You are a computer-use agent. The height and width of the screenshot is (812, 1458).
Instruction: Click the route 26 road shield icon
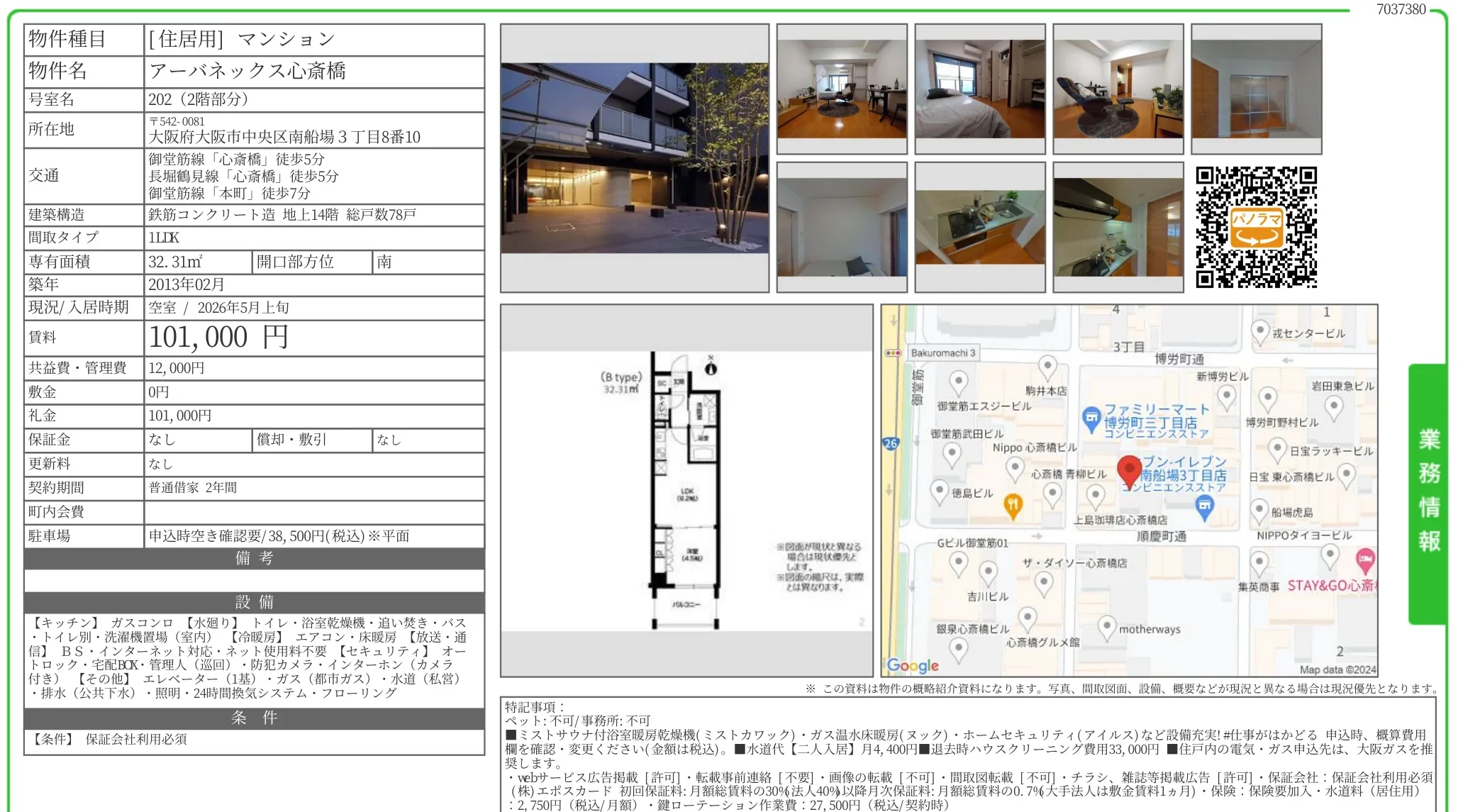point(891,443)
